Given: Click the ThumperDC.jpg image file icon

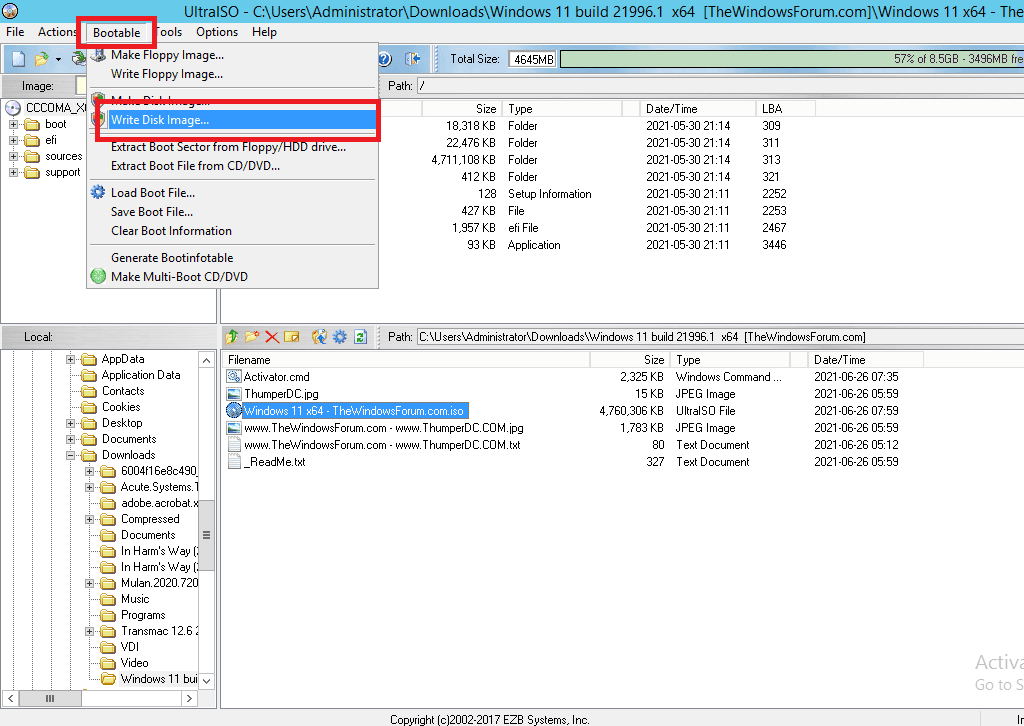Looking at the screenshot, I should [234, 394].
